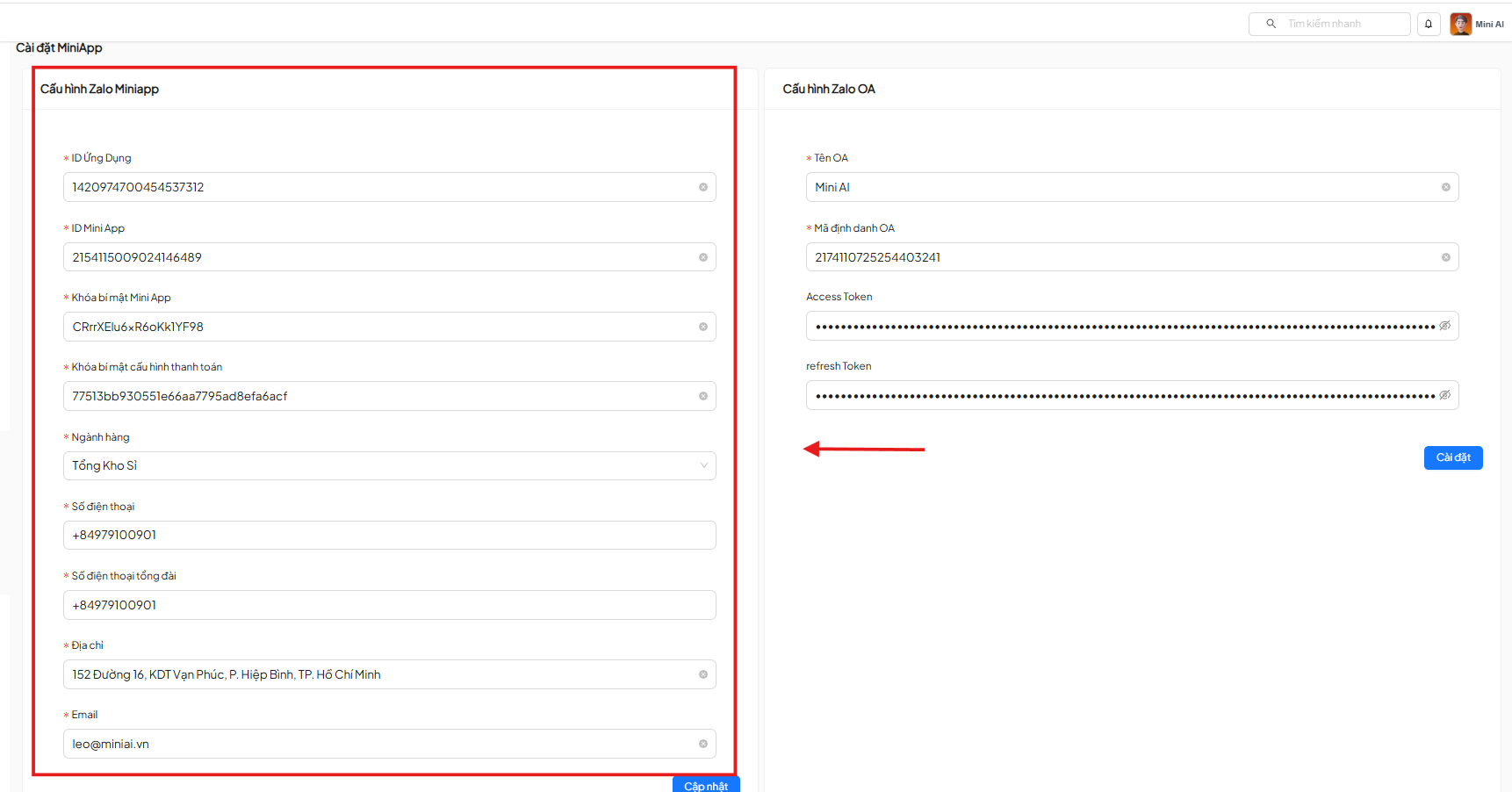Click the Cài đặt button

coord(1452,457)
